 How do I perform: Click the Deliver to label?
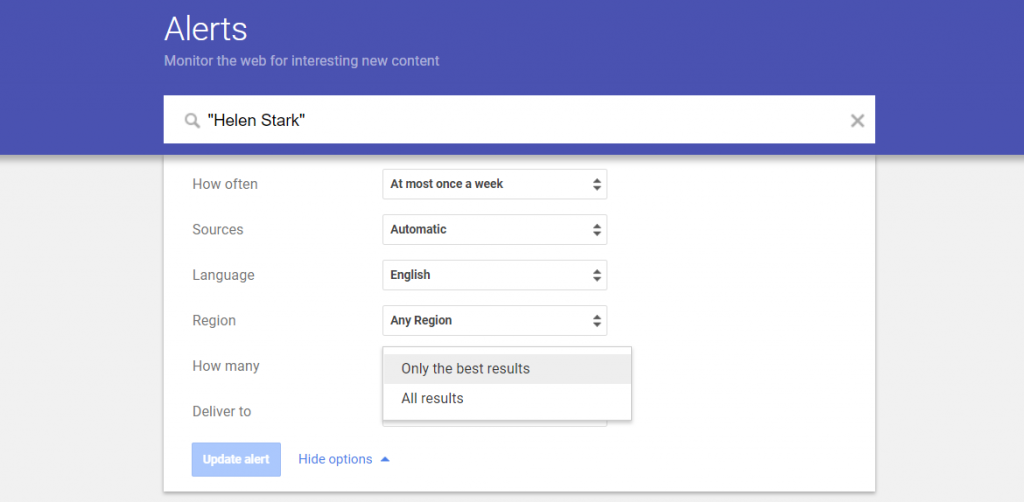tap(221, 412)
